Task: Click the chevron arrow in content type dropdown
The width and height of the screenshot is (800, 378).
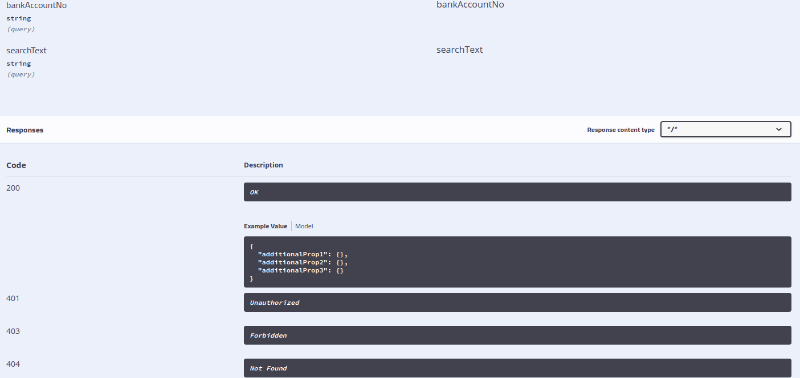Action: (779, 130)
